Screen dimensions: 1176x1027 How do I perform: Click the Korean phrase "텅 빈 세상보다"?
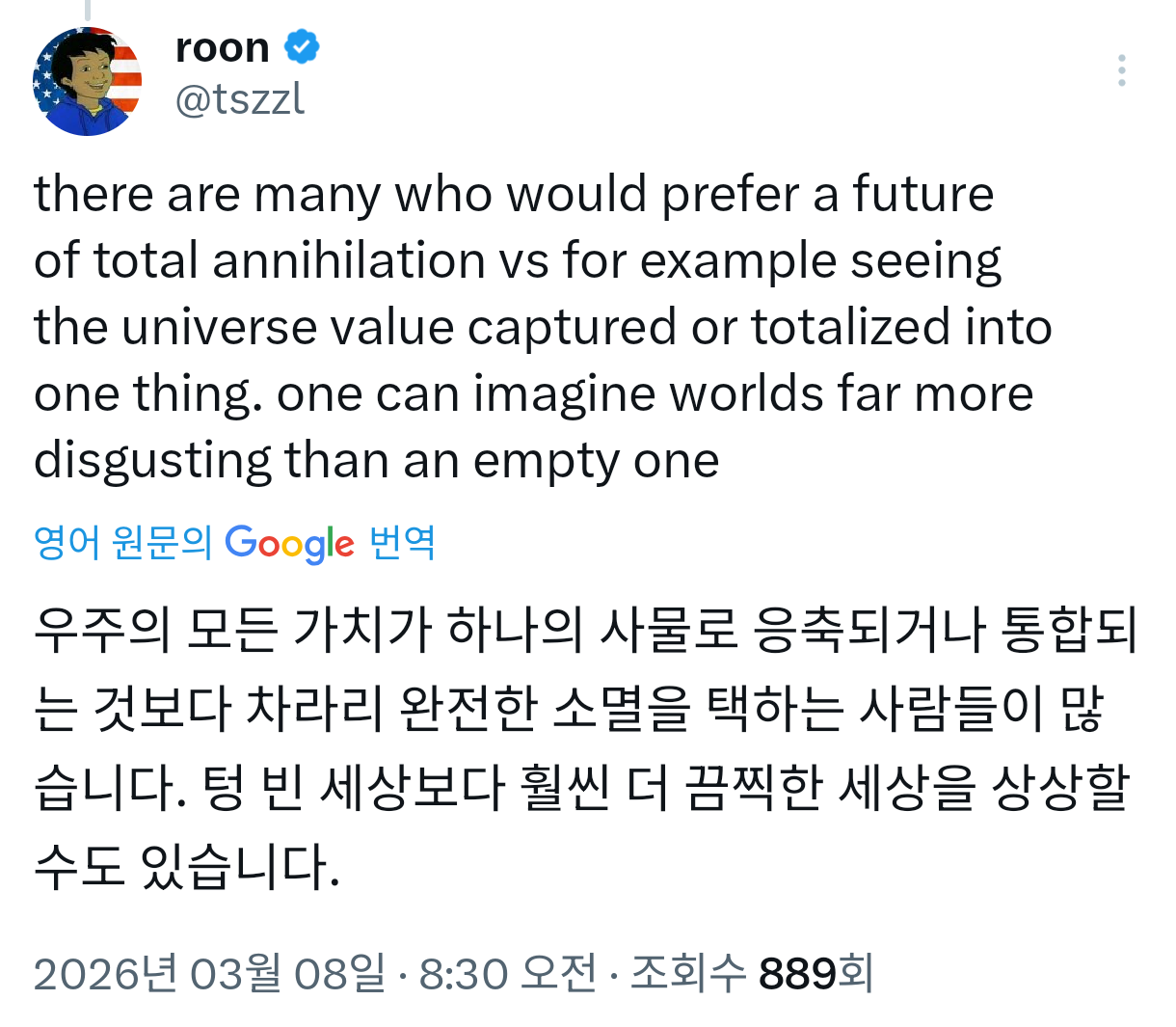[353, 788]
